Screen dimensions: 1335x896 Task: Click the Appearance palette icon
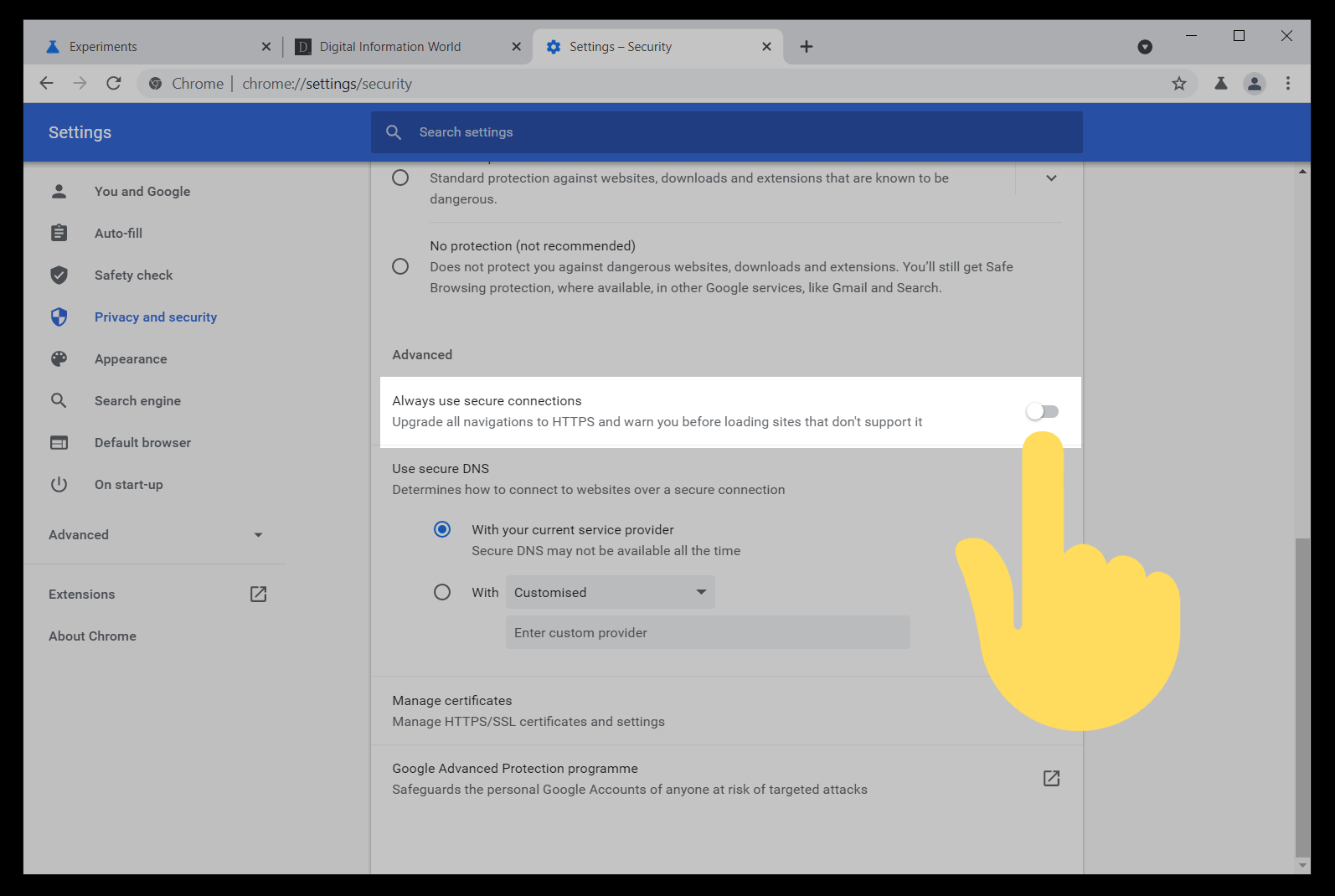coord(59,358)
